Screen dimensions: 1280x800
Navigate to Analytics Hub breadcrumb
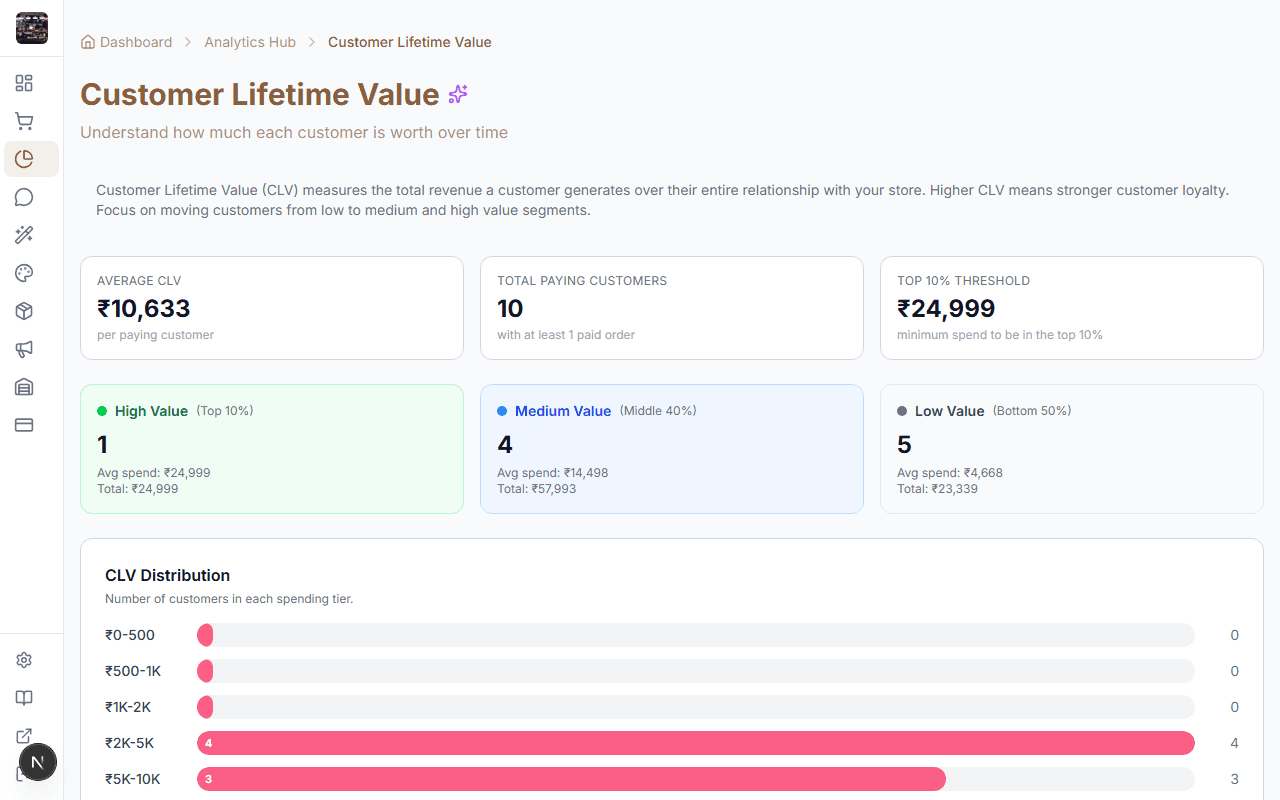click(x=250, y=42)
